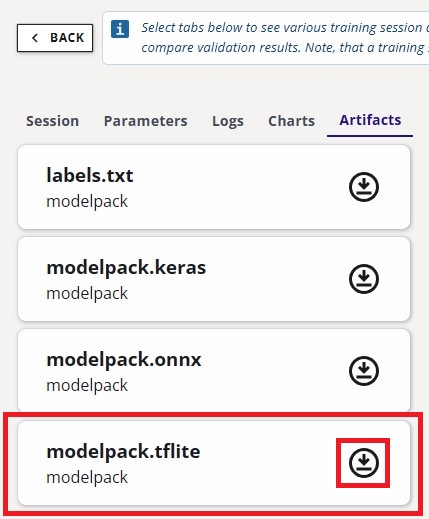429x519 pixels.
Task: Download the modelpack.onnx file
Action: 364,371
